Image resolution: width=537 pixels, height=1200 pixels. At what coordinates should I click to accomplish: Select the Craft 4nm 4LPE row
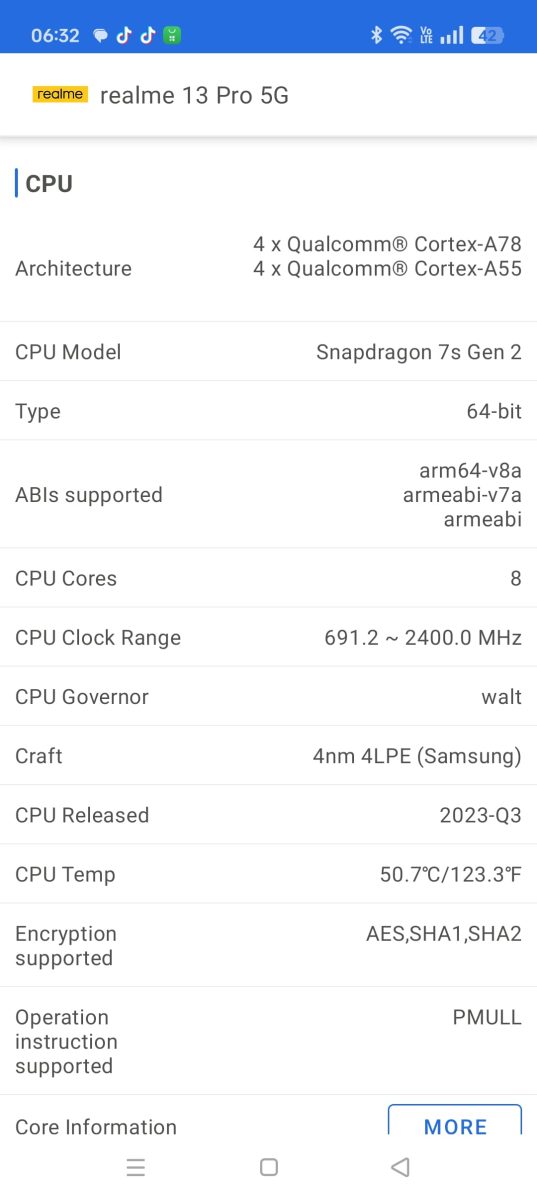[x=268, y=755]
